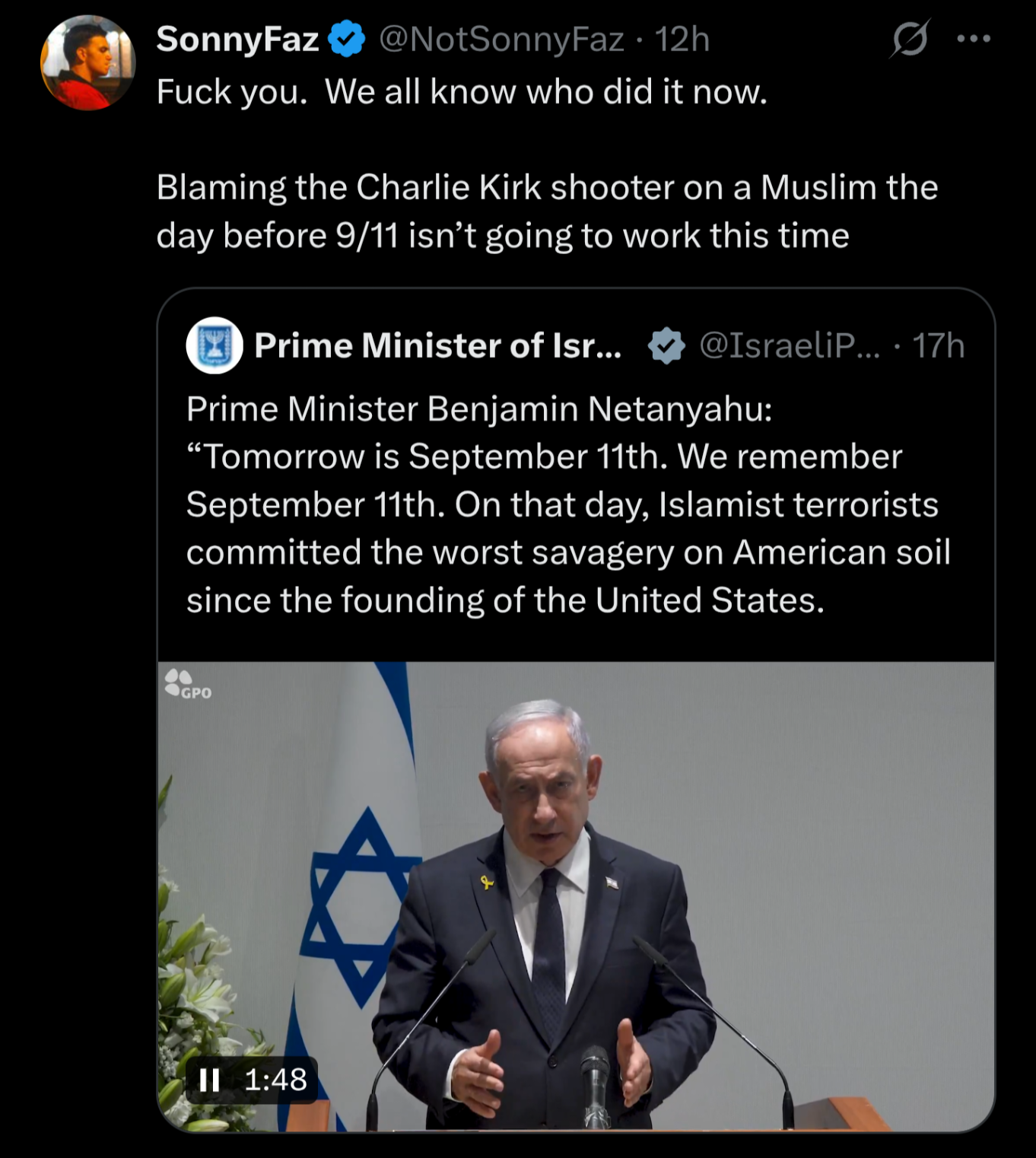Click the "We all know who did it" text
This screenshot has height=1158, width=1036.
545,92
